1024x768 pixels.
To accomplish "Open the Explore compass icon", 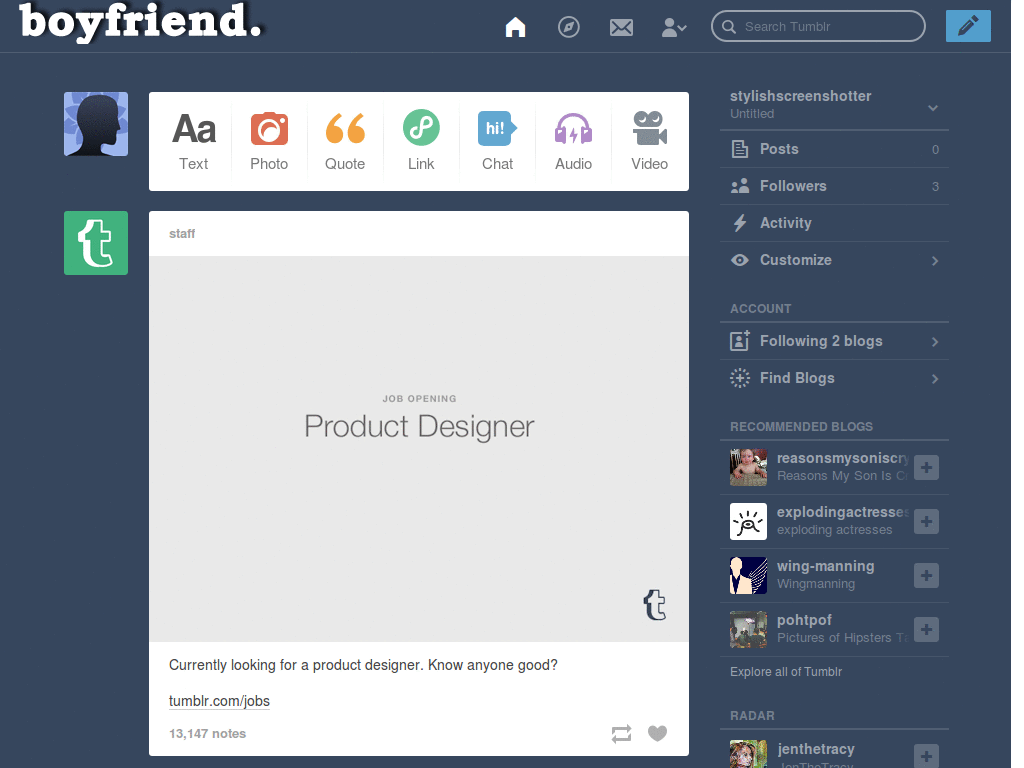I will coord(569,27).
